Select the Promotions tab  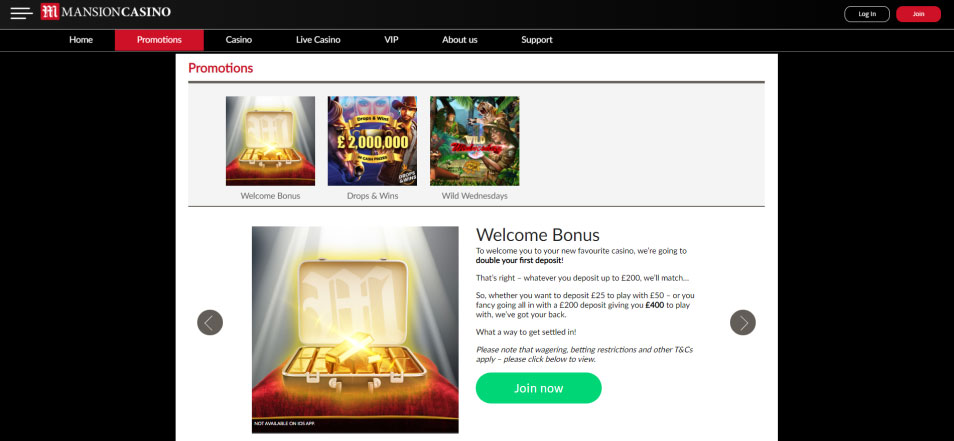coord(159,40)
